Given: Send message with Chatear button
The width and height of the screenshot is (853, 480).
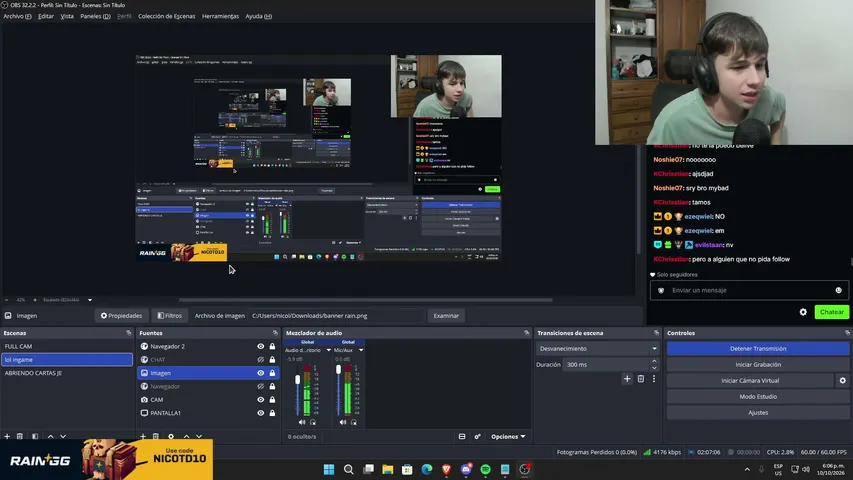Looking at the screenshot, I should 831,312.
